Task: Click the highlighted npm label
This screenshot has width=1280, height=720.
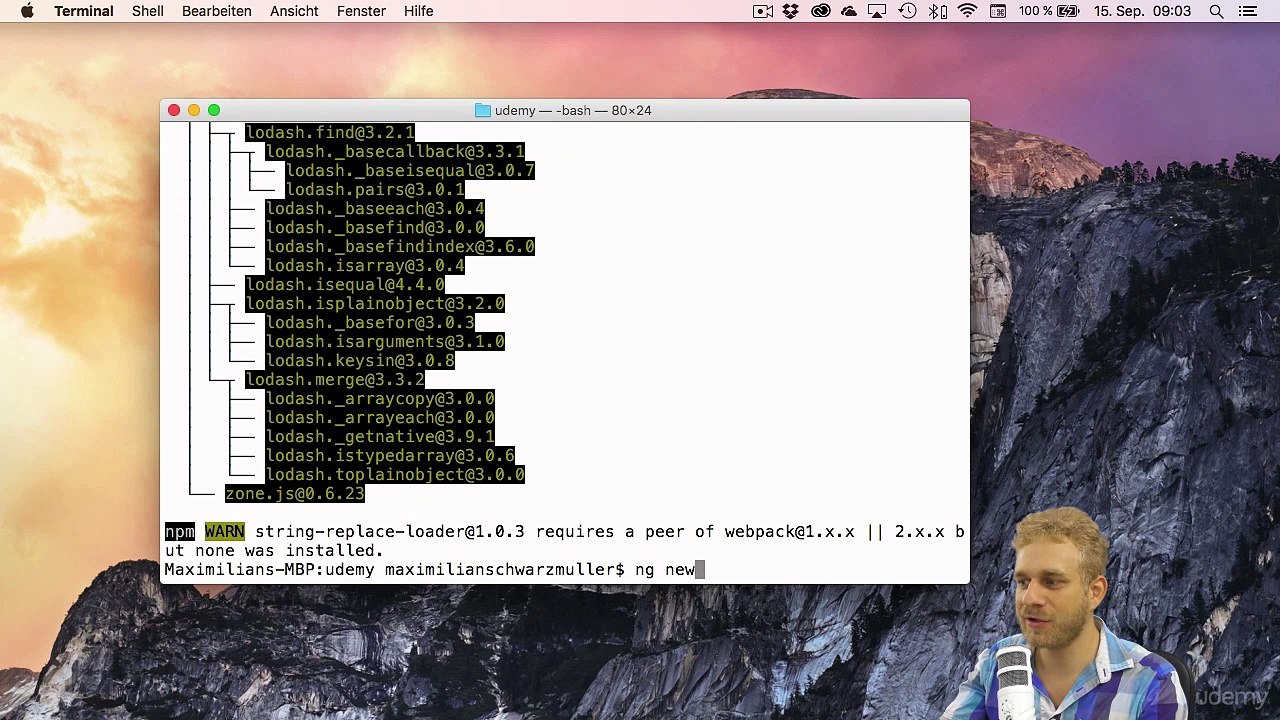Action: [180, 531]
